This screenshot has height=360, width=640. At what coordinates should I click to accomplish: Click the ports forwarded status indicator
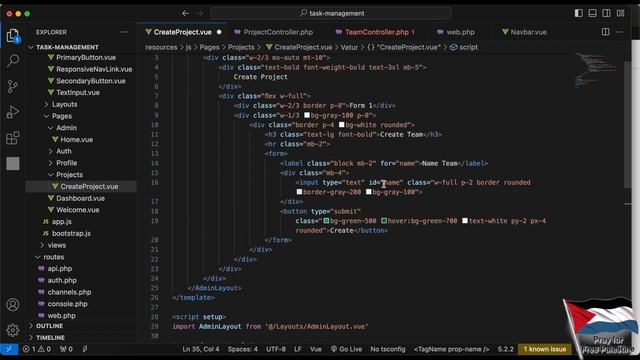tap(66, 349)
